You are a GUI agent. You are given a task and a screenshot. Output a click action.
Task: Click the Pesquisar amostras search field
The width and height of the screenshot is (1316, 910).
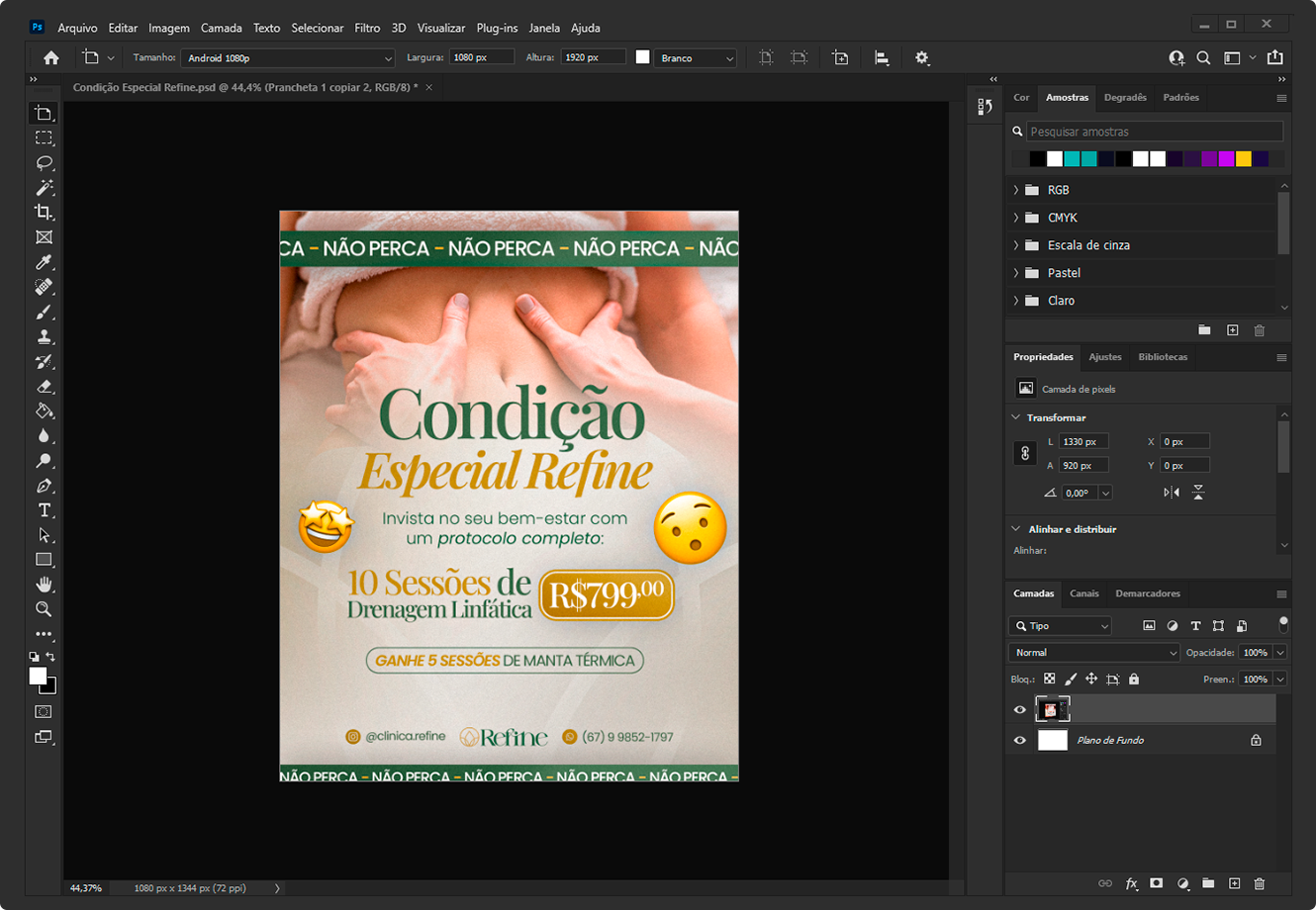1153,132
